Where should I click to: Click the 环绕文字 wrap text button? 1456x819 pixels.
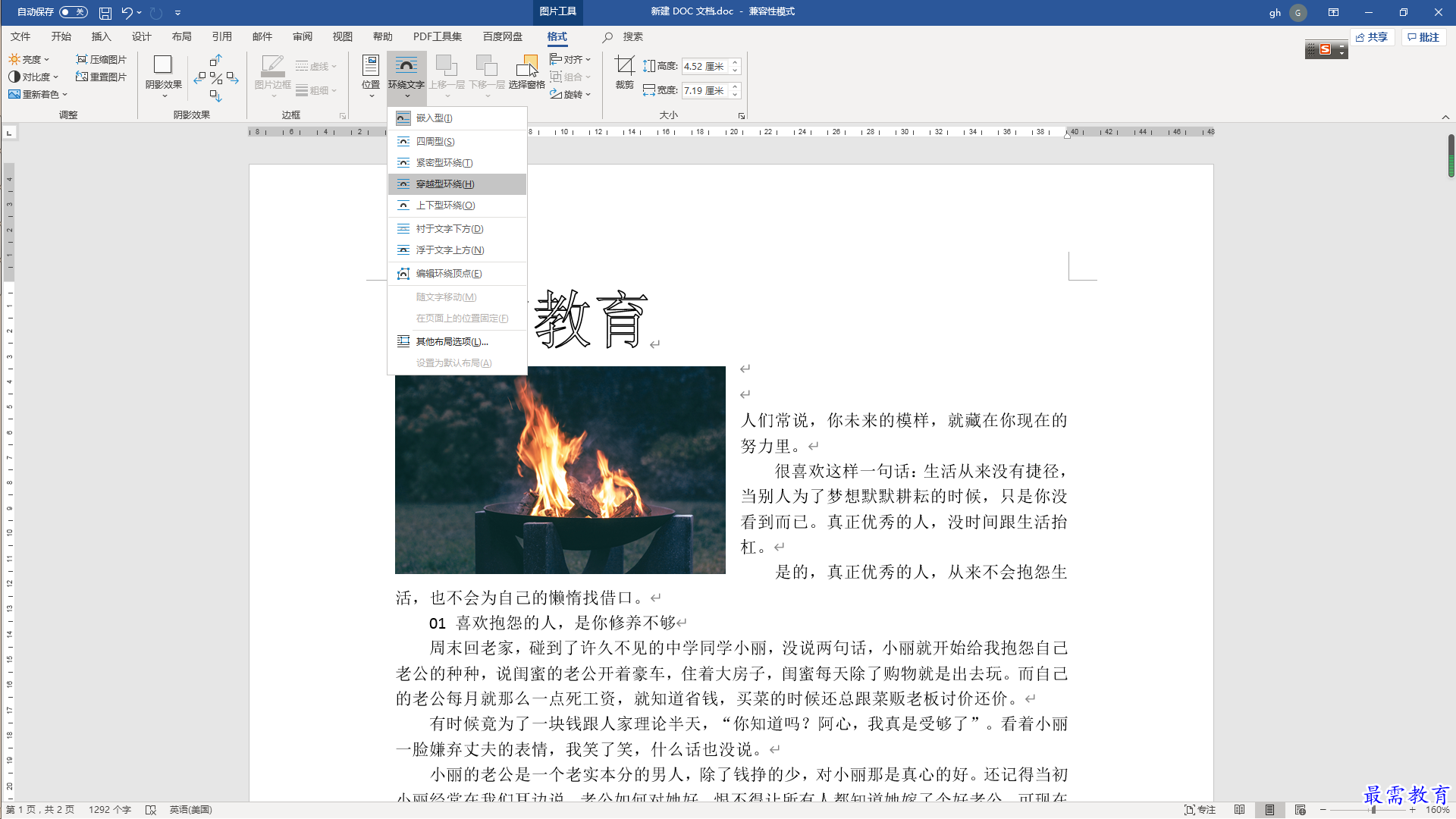pos(406,77)
